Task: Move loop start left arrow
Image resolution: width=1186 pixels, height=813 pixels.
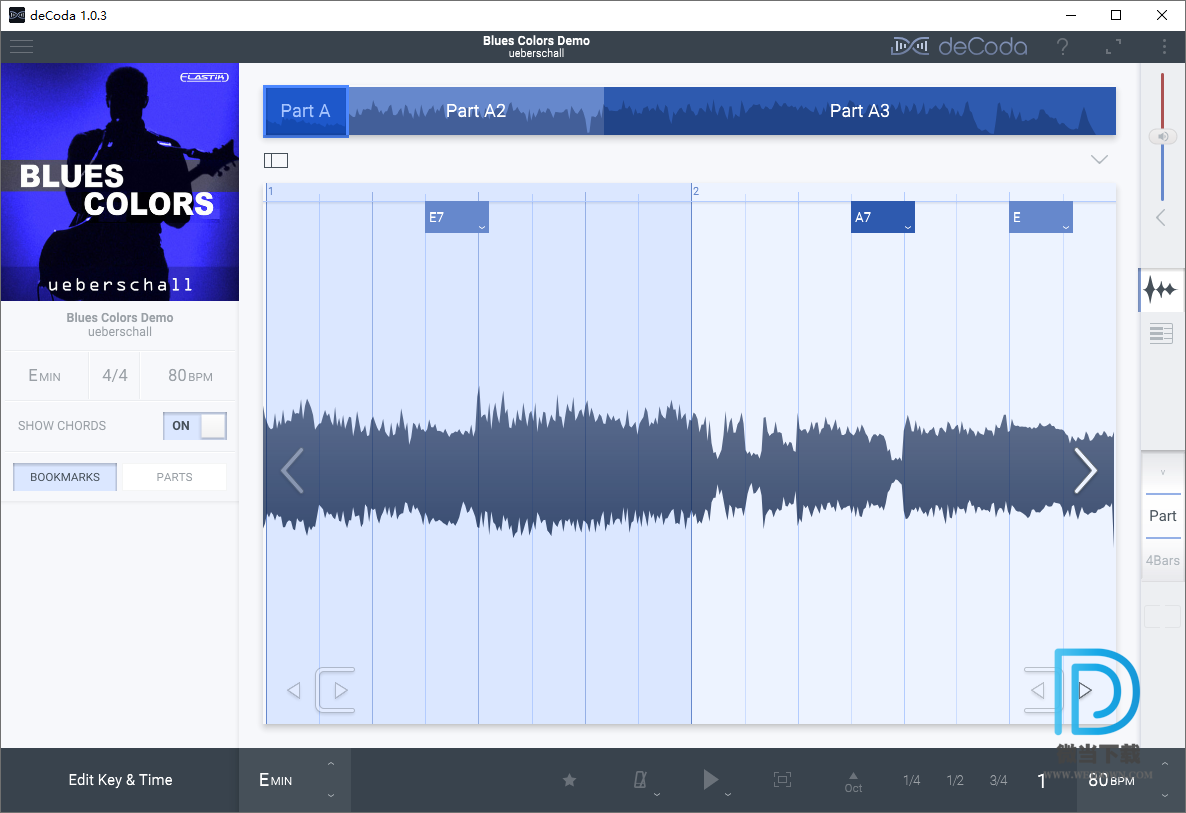Action: [293, 690]
